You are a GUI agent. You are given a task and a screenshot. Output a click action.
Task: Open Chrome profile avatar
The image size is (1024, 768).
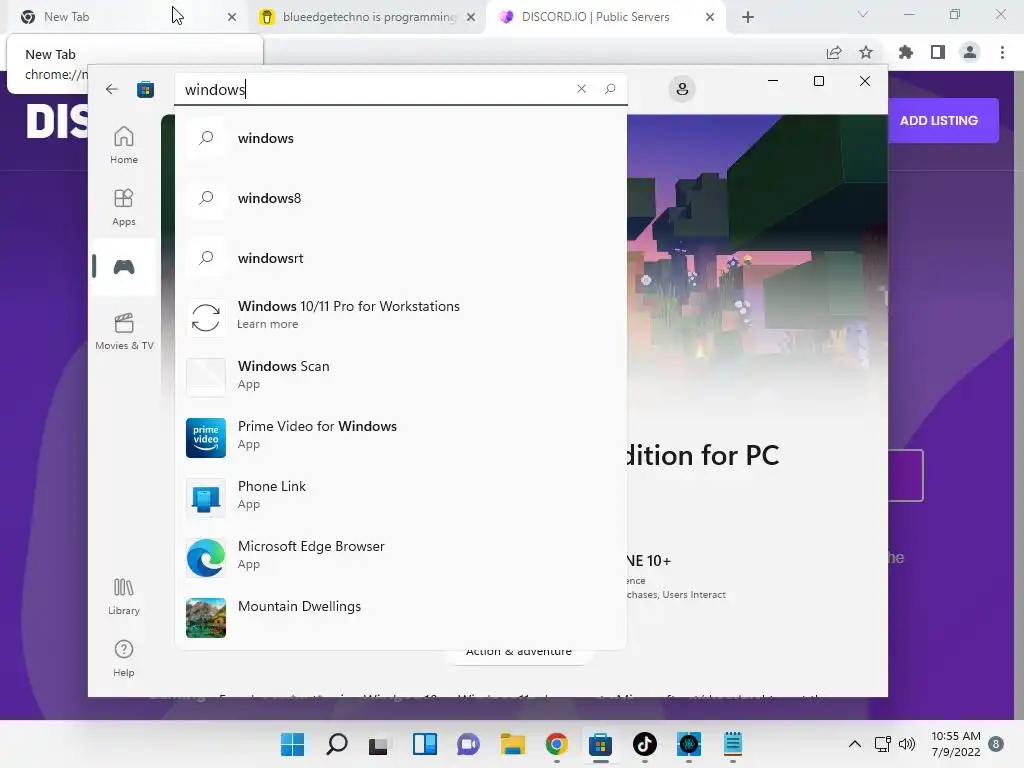[970, 52]
